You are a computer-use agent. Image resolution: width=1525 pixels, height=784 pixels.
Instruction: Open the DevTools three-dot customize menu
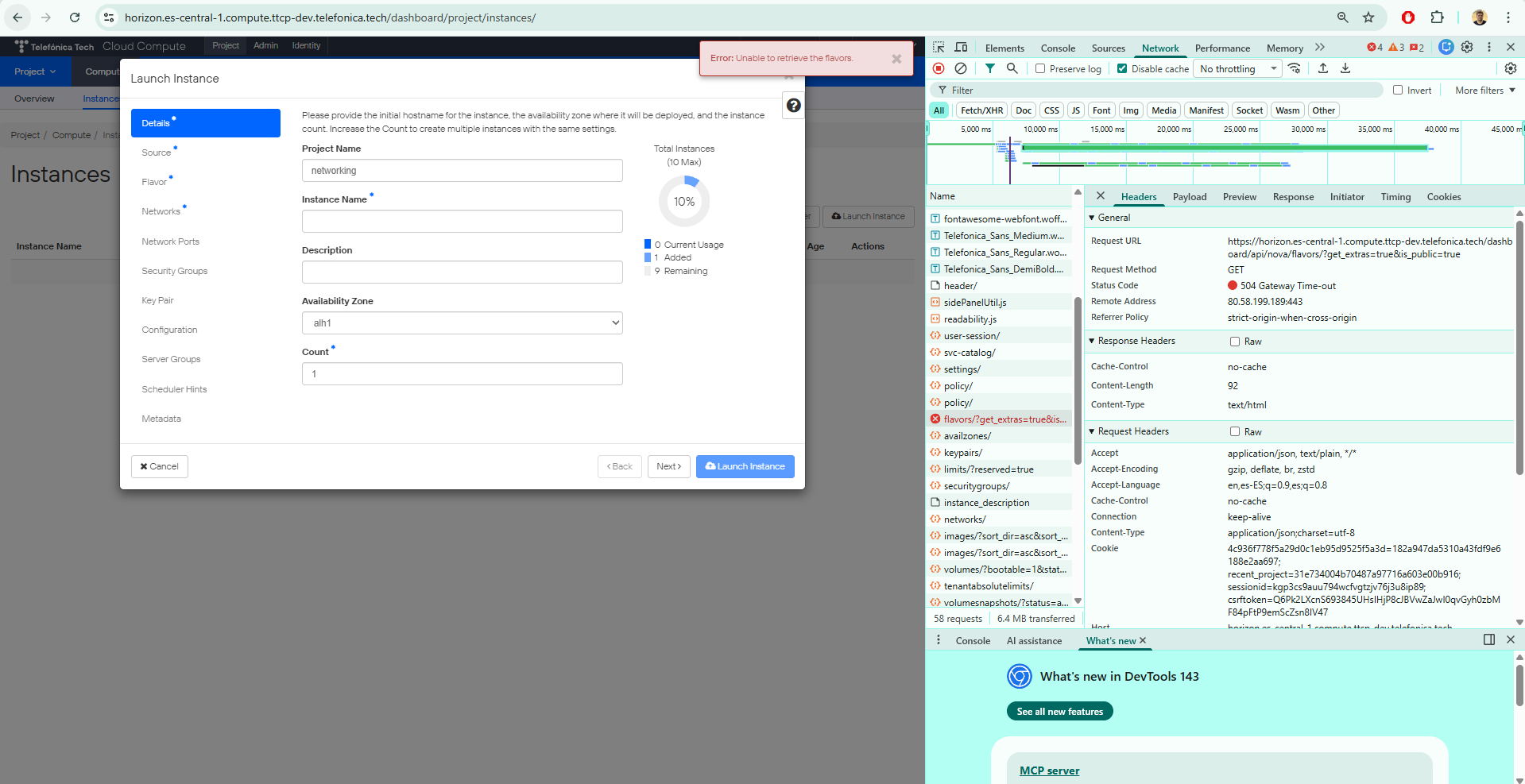tap(1489, 48)
